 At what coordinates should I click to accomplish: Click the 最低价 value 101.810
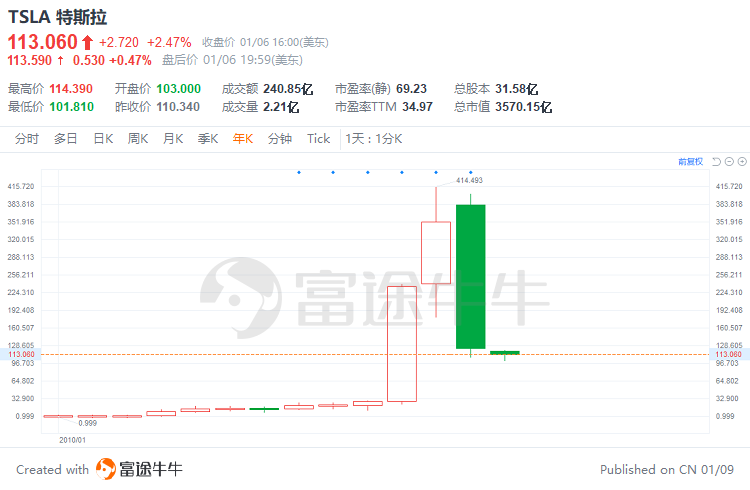click(x=72, y=107)
